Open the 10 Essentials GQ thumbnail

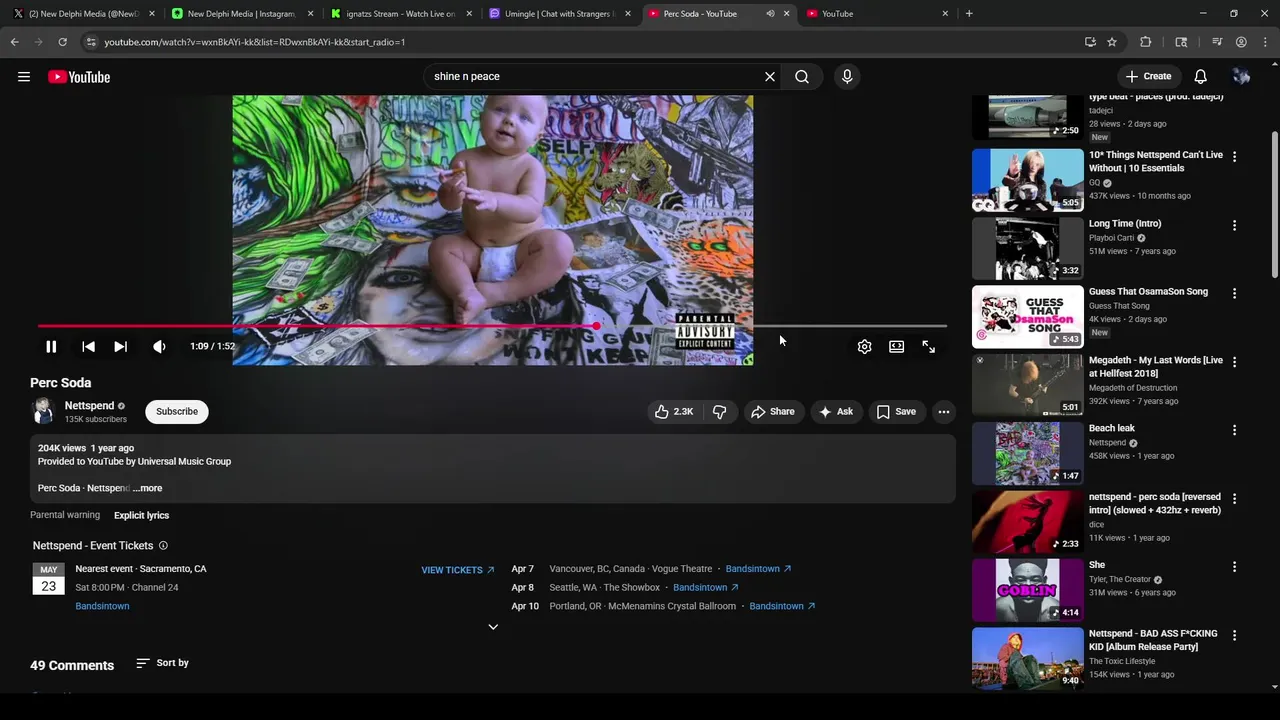click(1028, 180)
